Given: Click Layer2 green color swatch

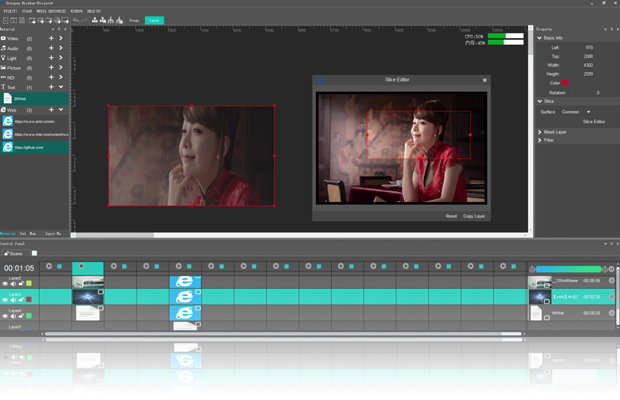Looking at the screenshot, I should (29, 283).
